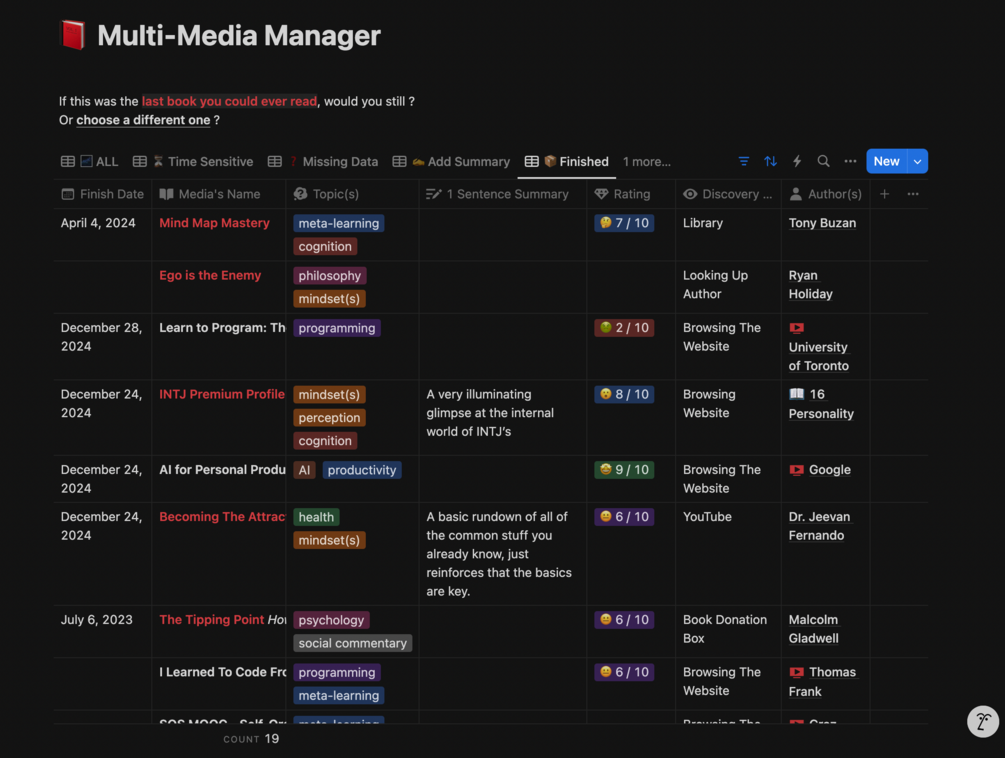Viewport: 1005px width, 758px height.
Task: Click the psychology topic tag
Action: click(x=331, y=620)
